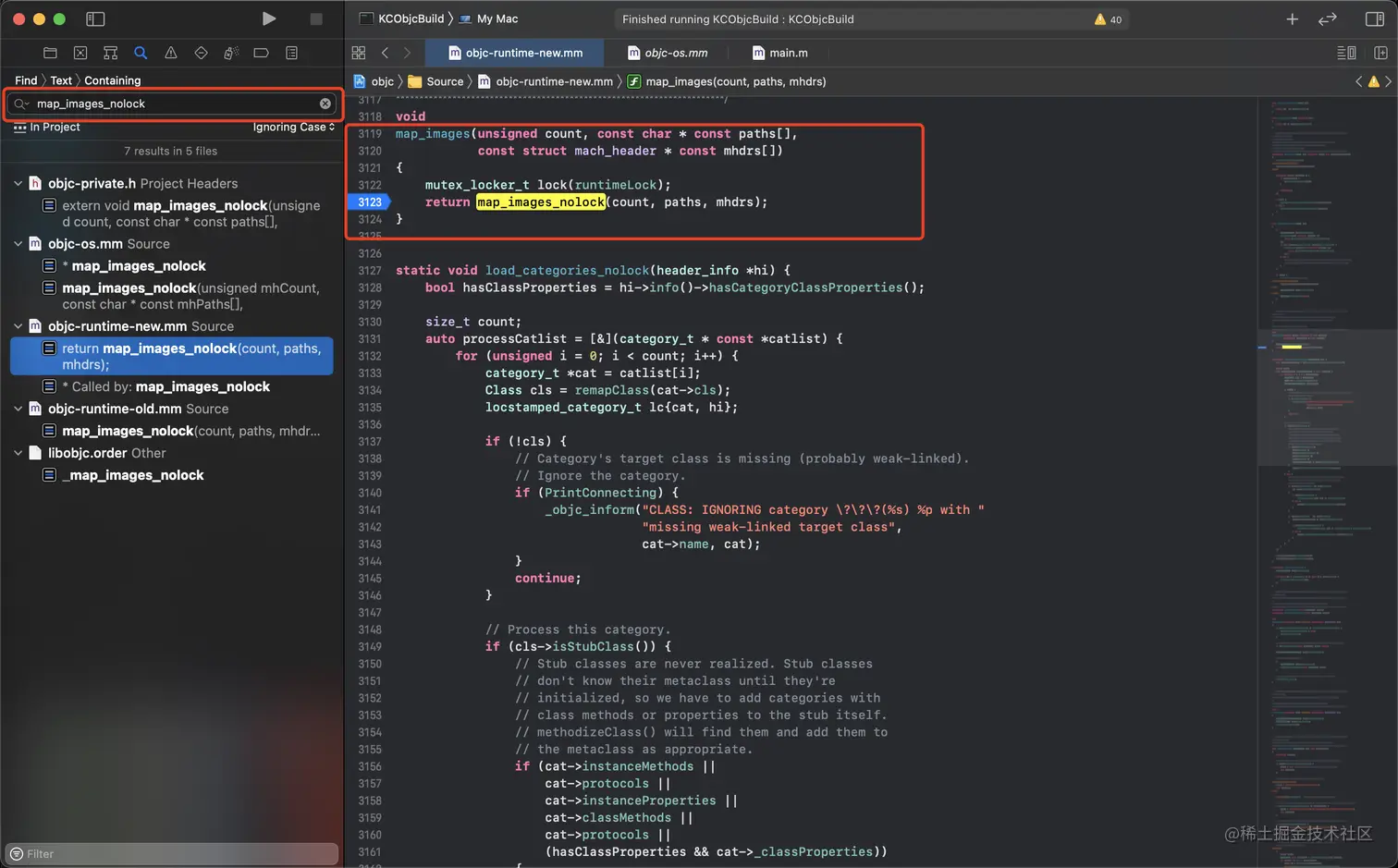Click the map_images_nolock search field
The image size is (1398, 868).
click(x=174, y=104)
